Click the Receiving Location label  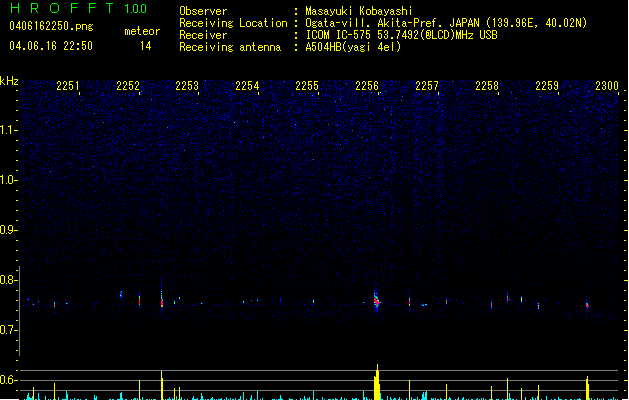[233, 23]
